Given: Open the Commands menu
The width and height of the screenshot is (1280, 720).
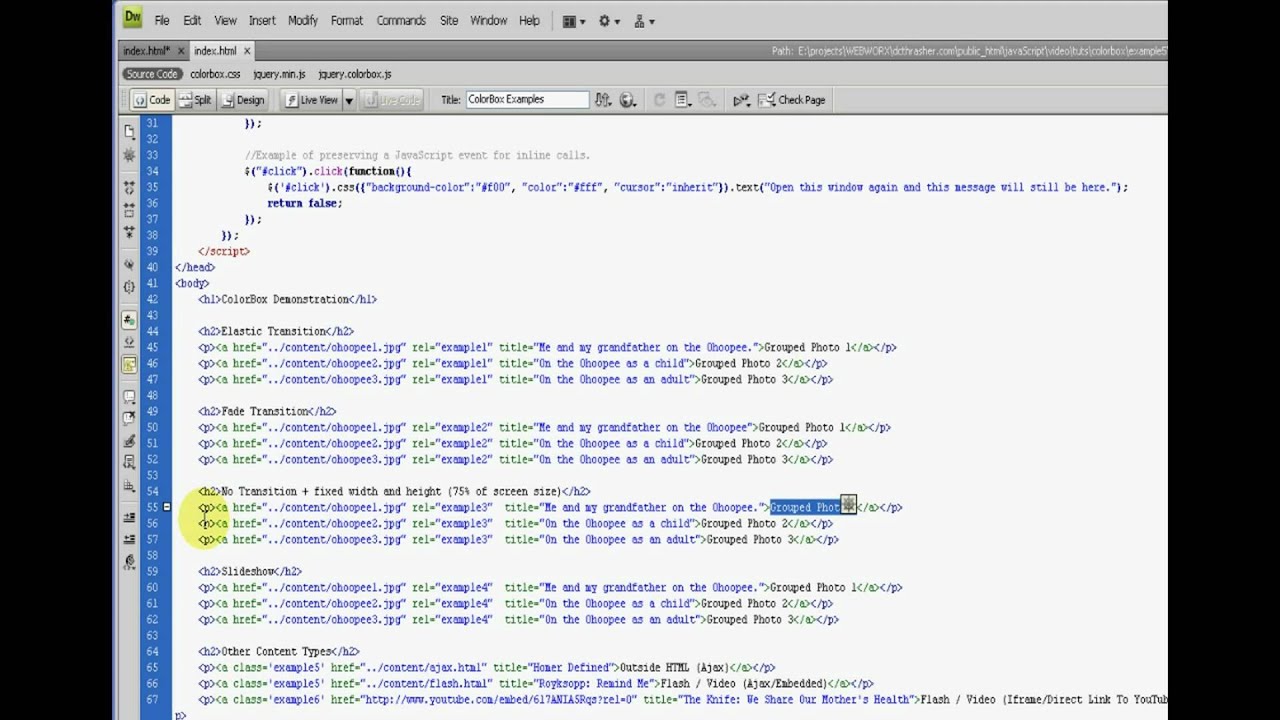Looking at the screenshot, I should coord(401,20).
